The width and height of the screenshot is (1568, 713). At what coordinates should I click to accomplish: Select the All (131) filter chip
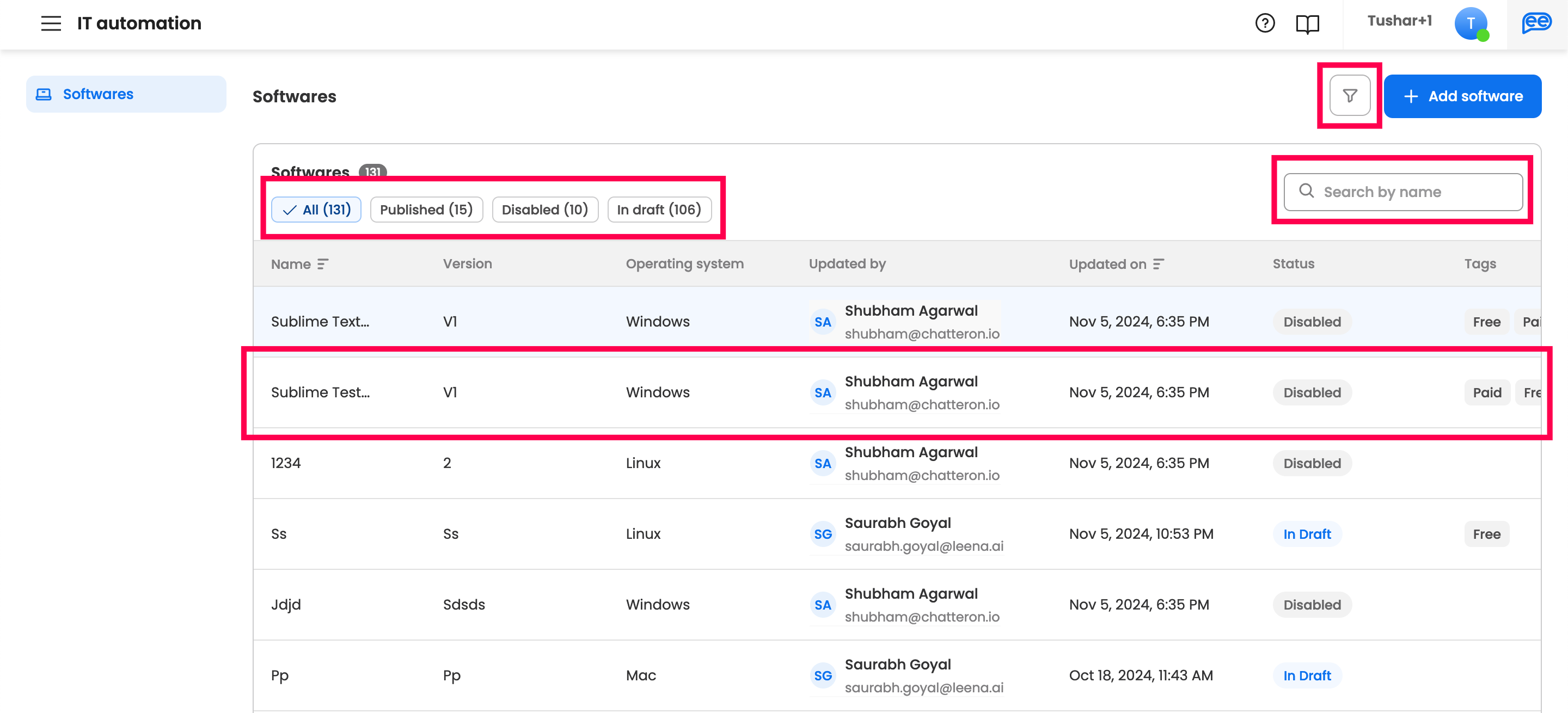point(316,210)
